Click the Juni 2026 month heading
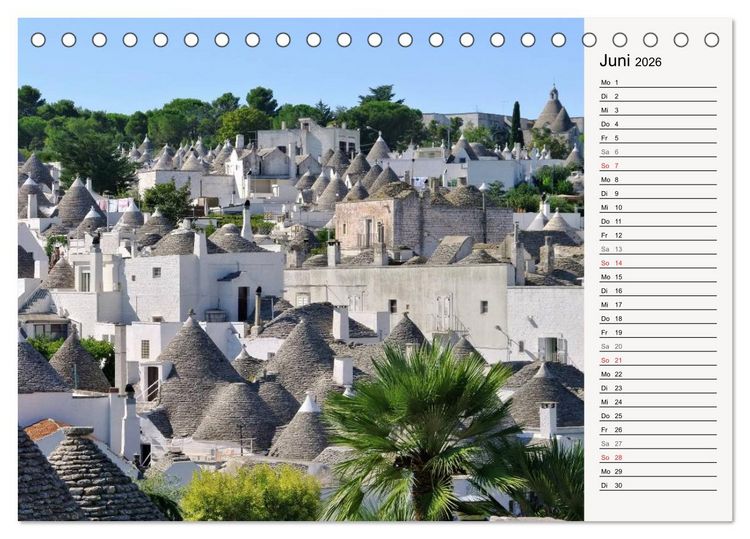The image size is (750, 539). click(x=630, y=61)
